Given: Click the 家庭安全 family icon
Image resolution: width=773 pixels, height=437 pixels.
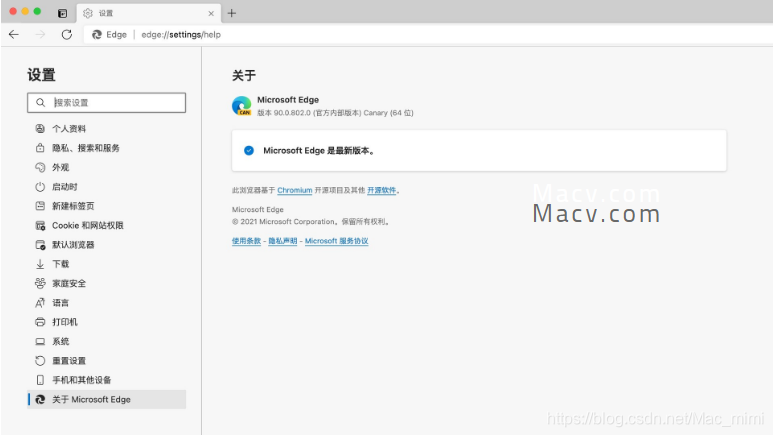Looking at the screenshot, I should tap(40, 284).
